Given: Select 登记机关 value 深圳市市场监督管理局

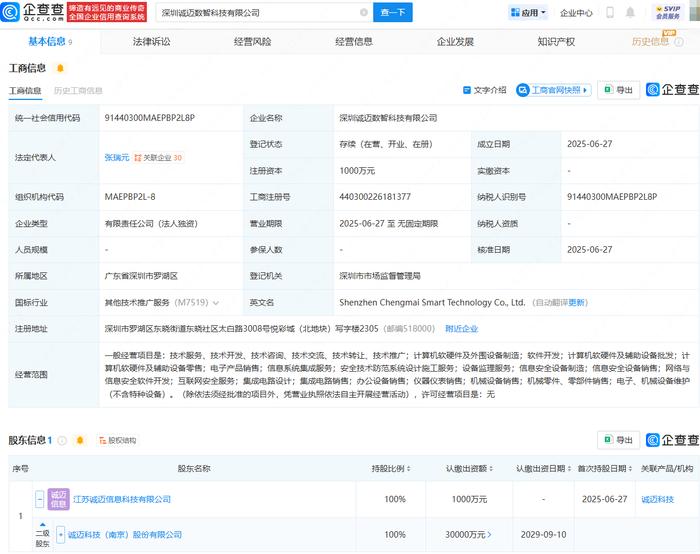Looking at the screenshot, I should tap(380, 276).
